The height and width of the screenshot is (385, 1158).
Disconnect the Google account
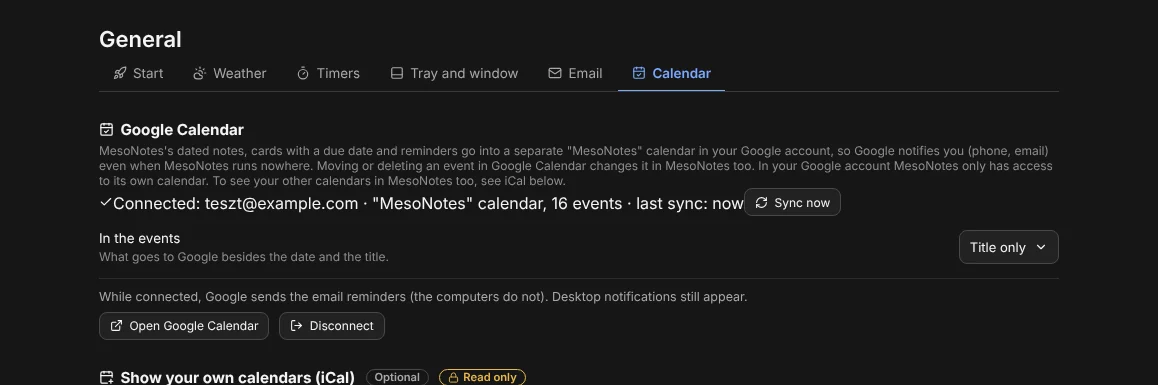(332, 326)
